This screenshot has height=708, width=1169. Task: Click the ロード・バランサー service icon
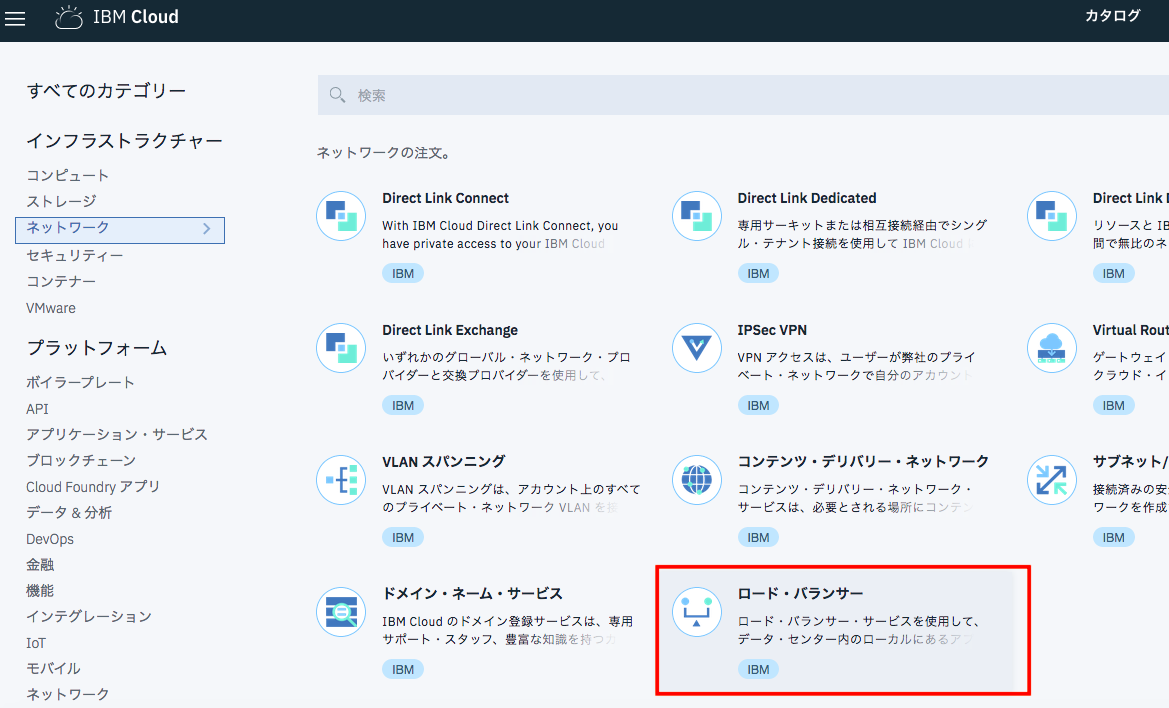[696, 612]
